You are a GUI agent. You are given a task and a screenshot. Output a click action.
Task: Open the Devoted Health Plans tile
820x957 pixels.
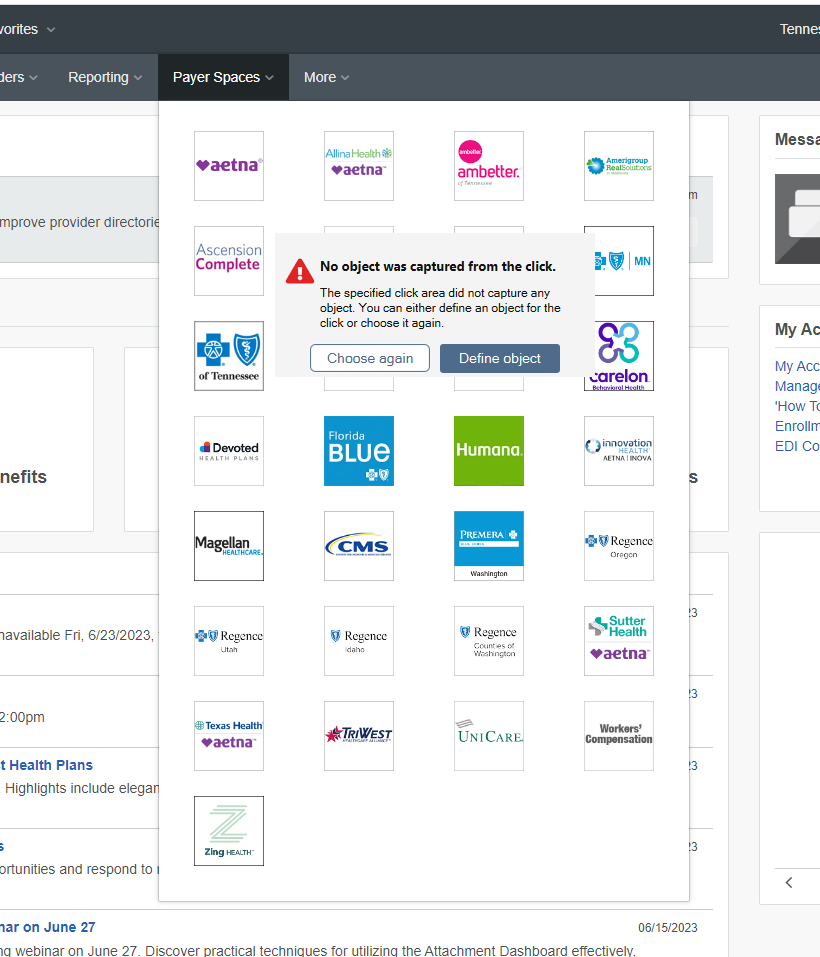tap(229, 451)
